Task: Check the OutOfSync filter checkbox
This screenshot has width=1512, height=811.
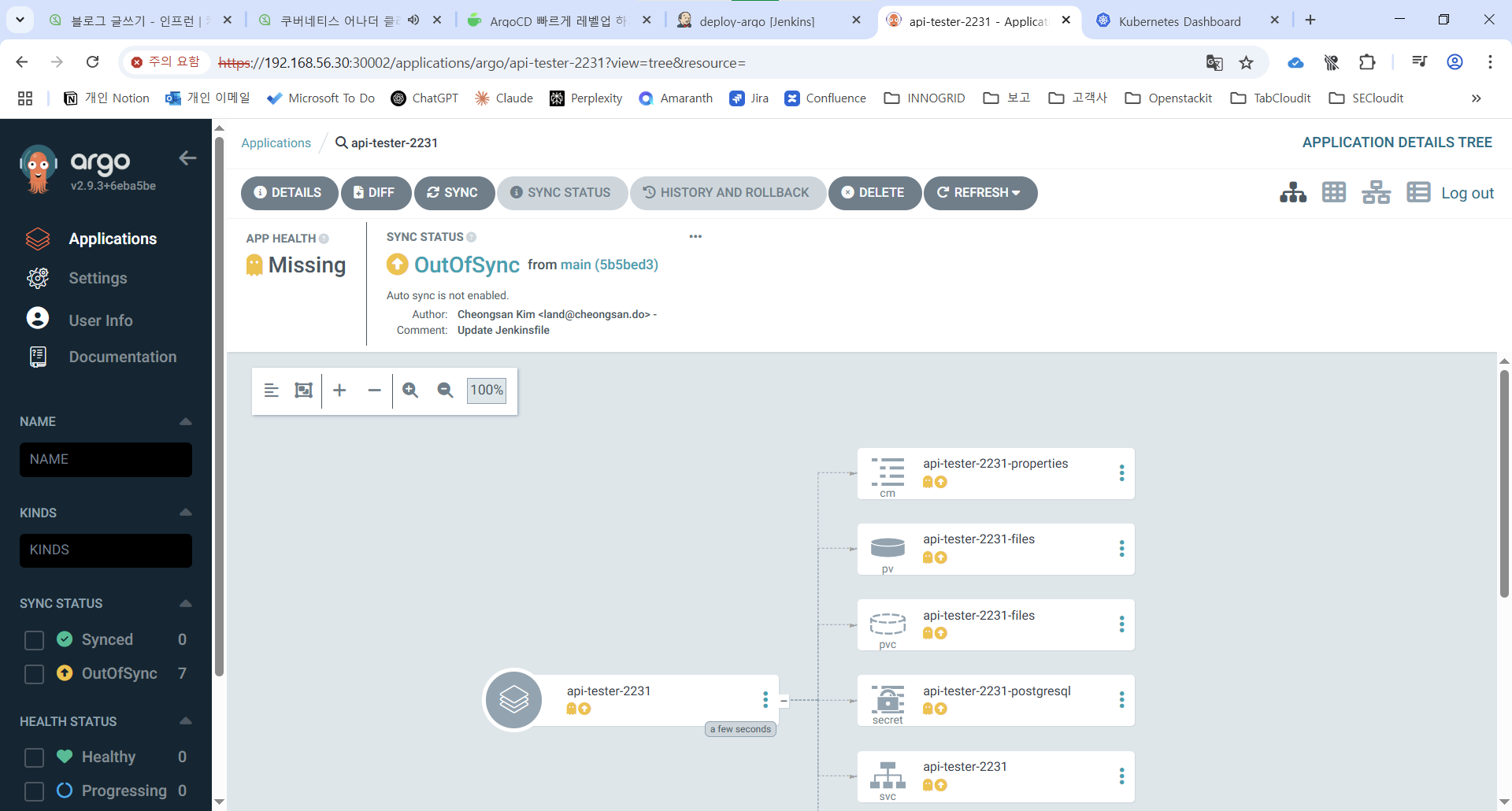Action: tap(34, 674)
